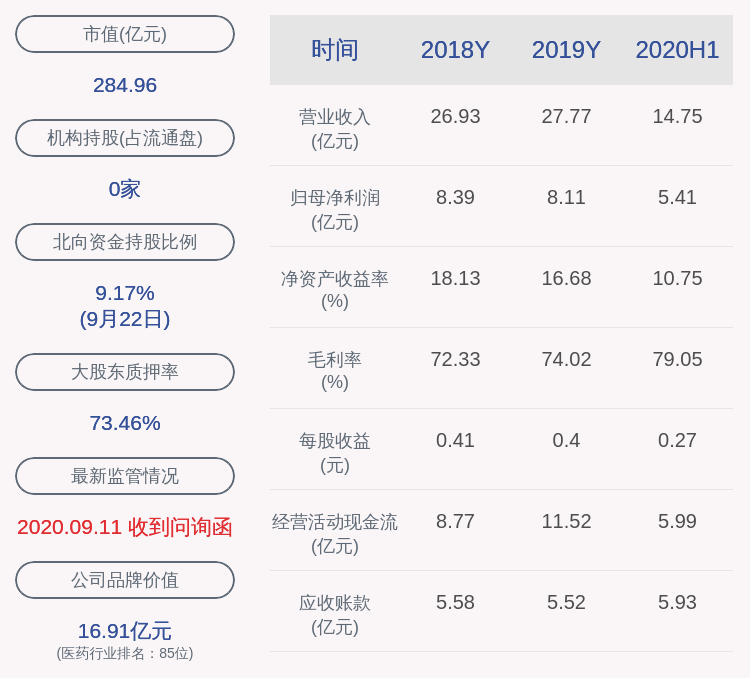Select EPS value 0.4
Image resolution: width=750 pixels, height=678 pixels.
coord(566,440)
